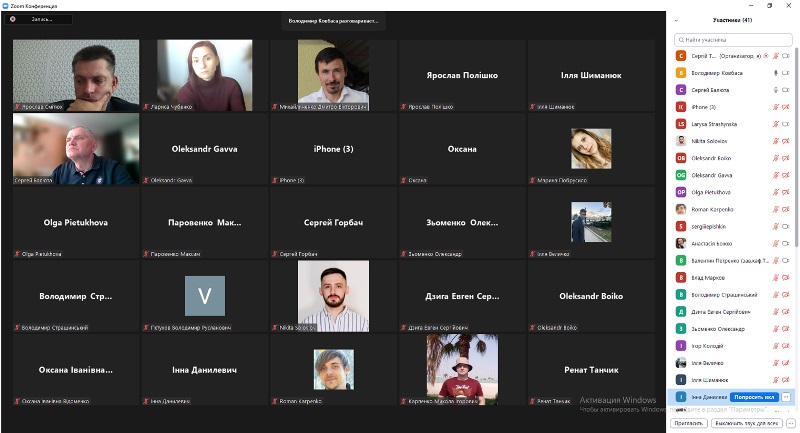Select the Ярослав Полішко video tile

point(462,75)
